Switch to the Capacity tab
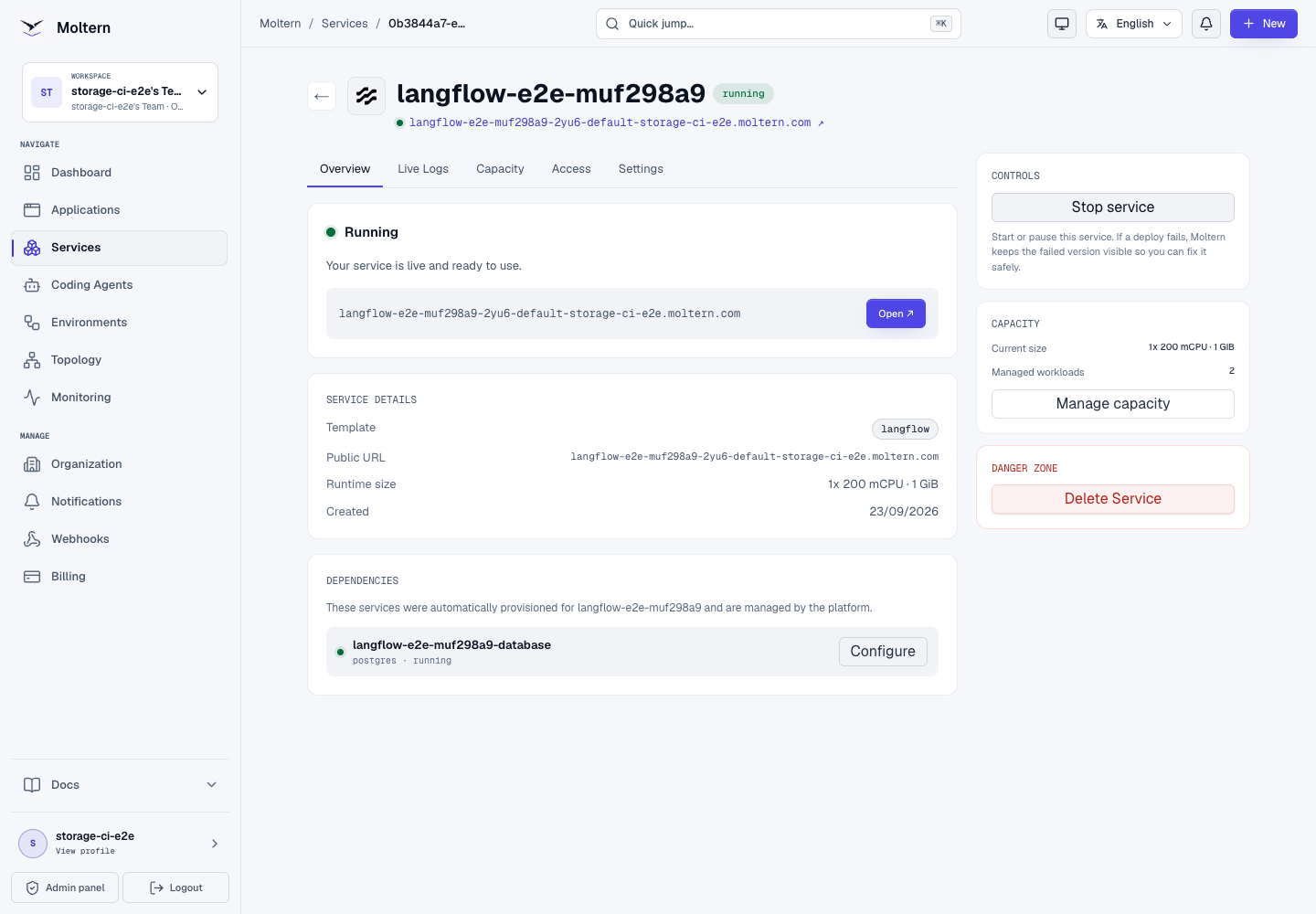 (x=500, y=169)
